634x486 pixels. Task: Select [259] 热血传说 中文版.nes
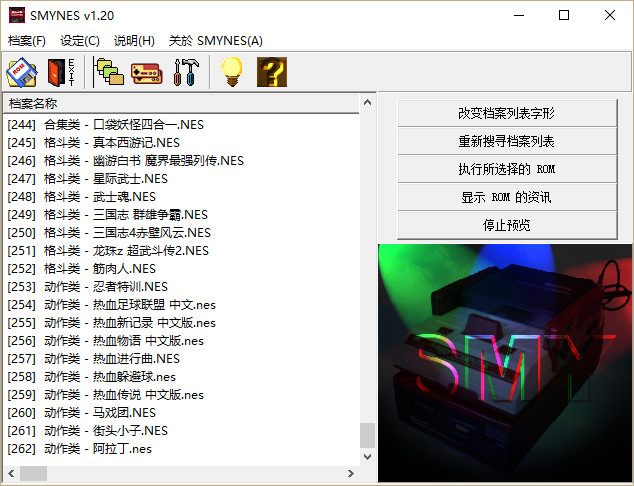point(106,395)
